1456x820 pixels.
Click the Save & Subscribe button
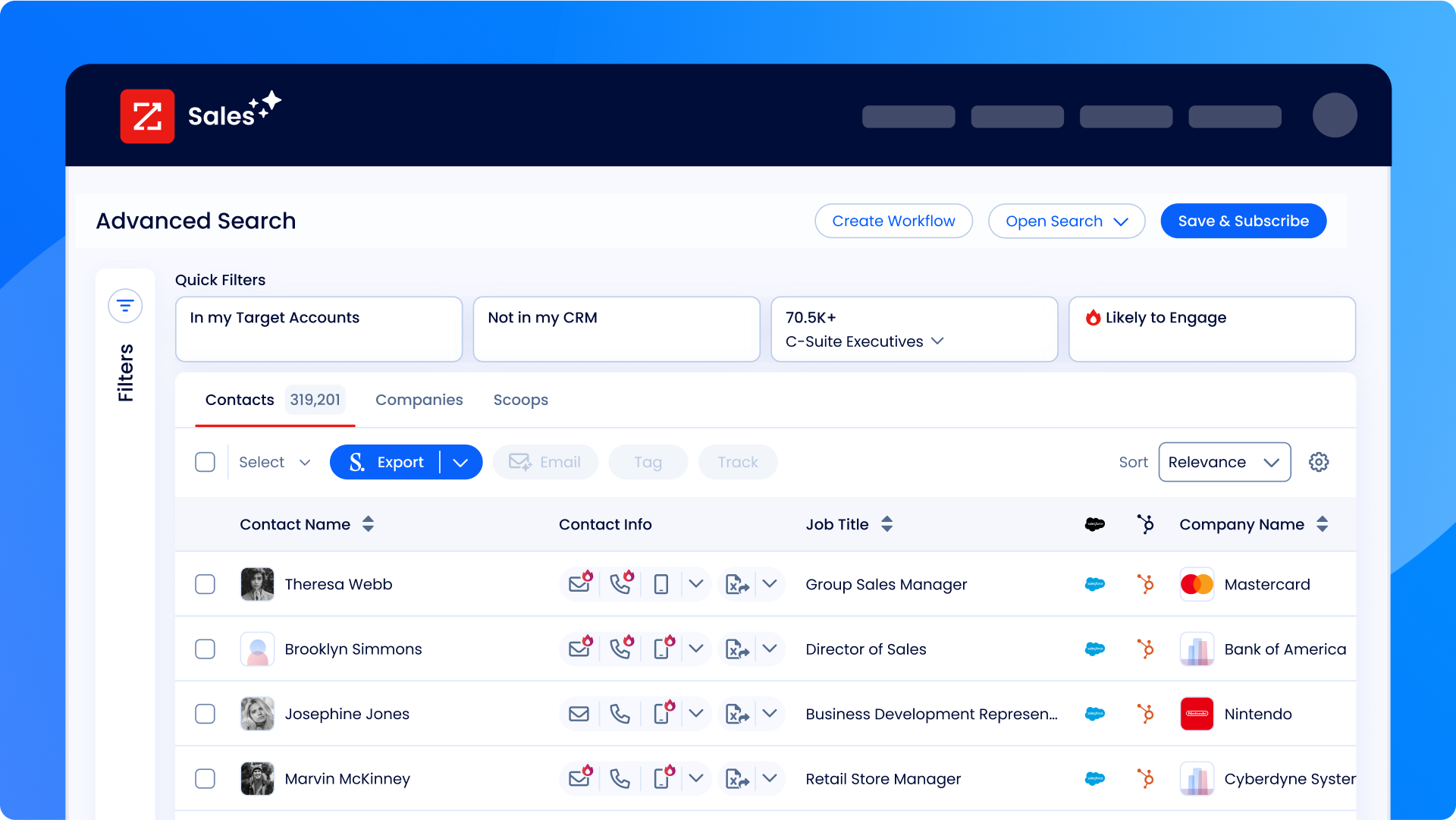click(x=1244, y=221)
